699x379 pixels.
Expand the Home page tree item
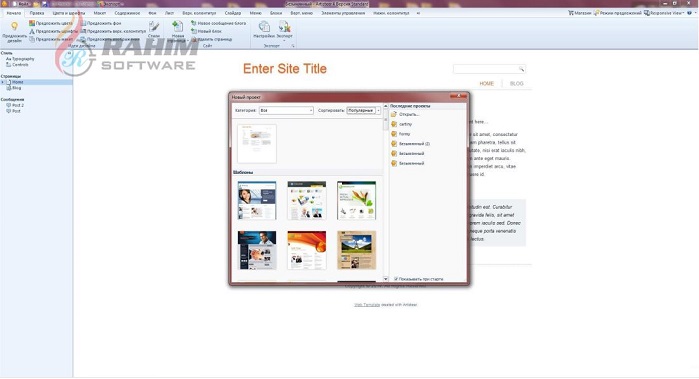coord(3,82)
